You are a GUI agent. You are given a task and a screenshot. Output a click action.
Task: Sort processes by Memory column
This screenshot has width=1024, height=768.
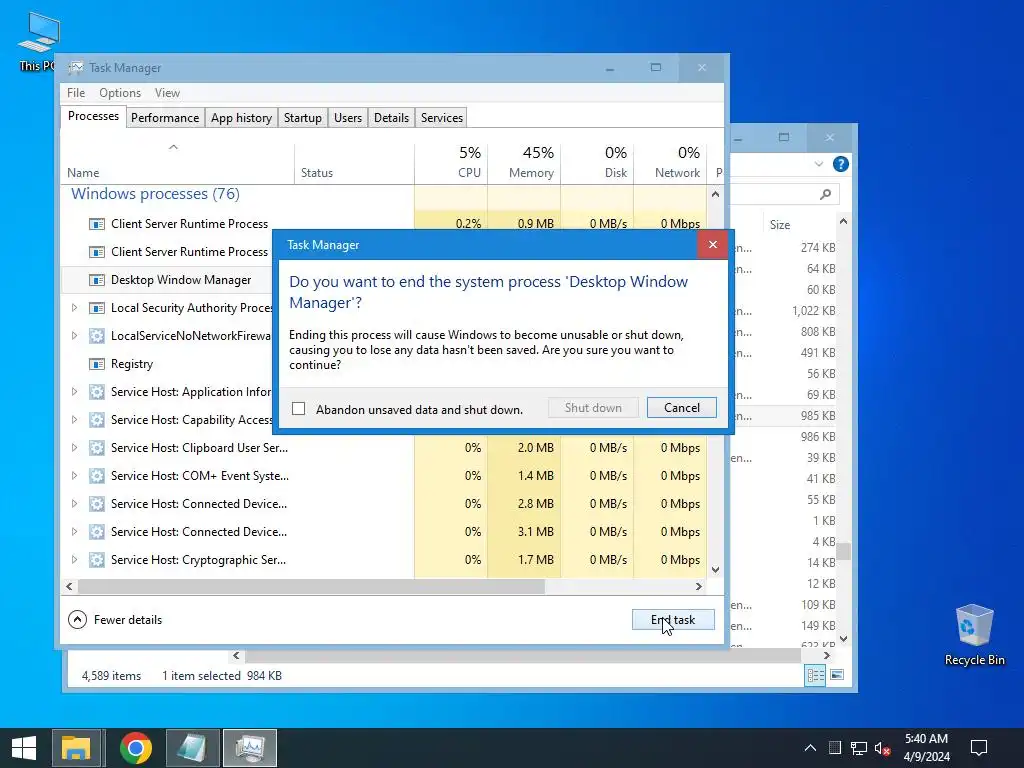[524, 163]
